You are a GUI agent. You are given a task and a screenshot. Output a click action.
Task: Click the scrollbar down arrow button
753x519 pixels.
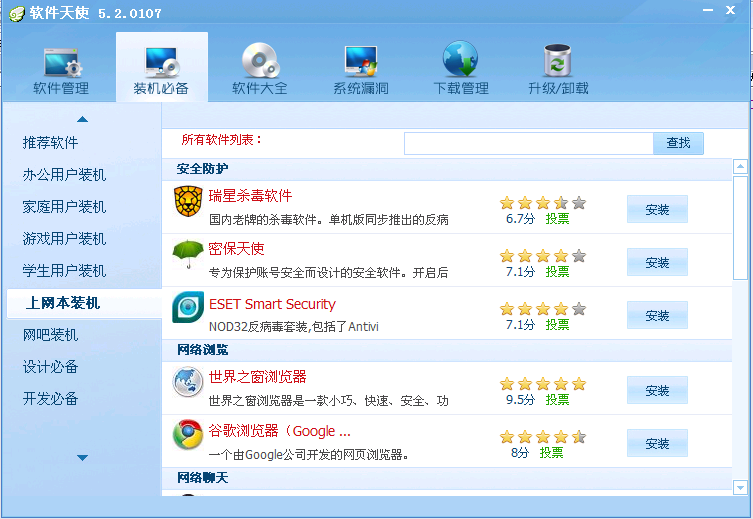tap(740, 488)
